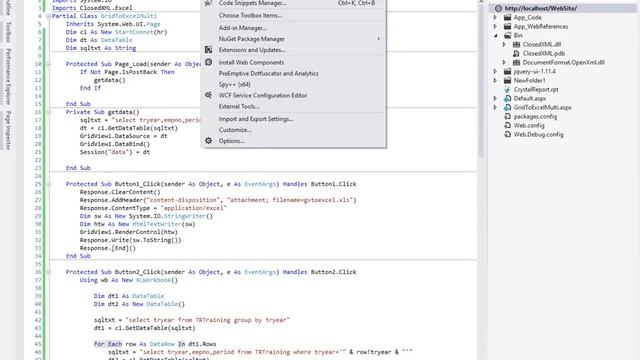Collapse the Page_Load sub outline
Screen dimensions: 640x360
tap(48, 64)
